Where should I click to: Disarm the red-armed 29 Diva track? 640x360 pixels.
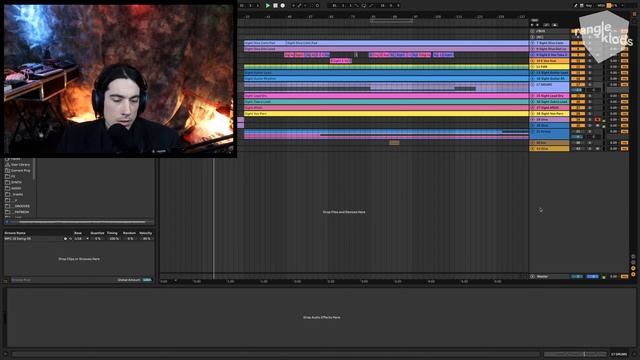(x=598, y=120)
